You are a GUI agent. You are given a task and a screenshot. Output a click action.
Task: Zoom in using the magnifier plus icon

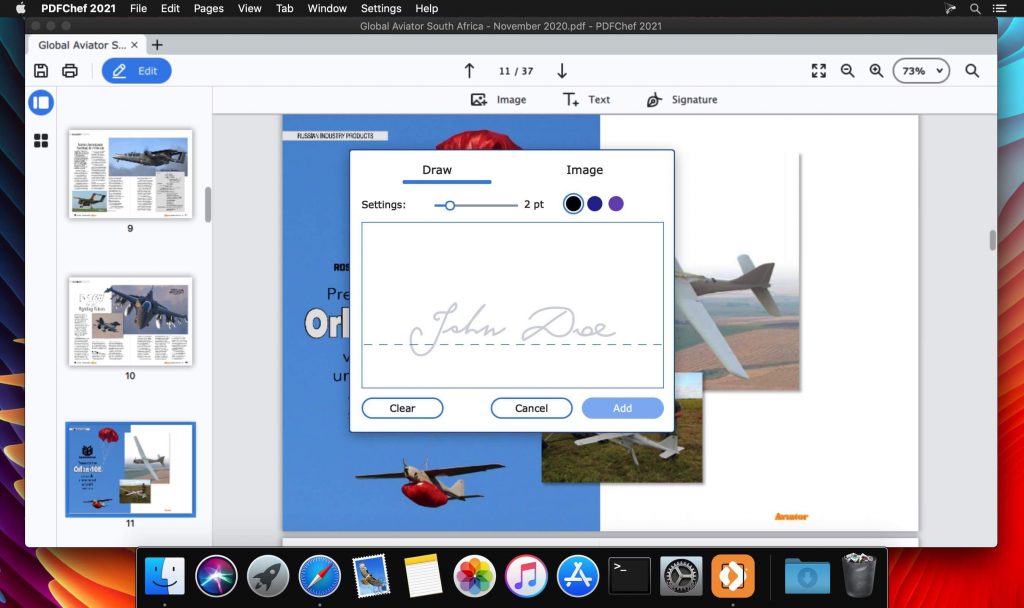[x=877, y=70]
